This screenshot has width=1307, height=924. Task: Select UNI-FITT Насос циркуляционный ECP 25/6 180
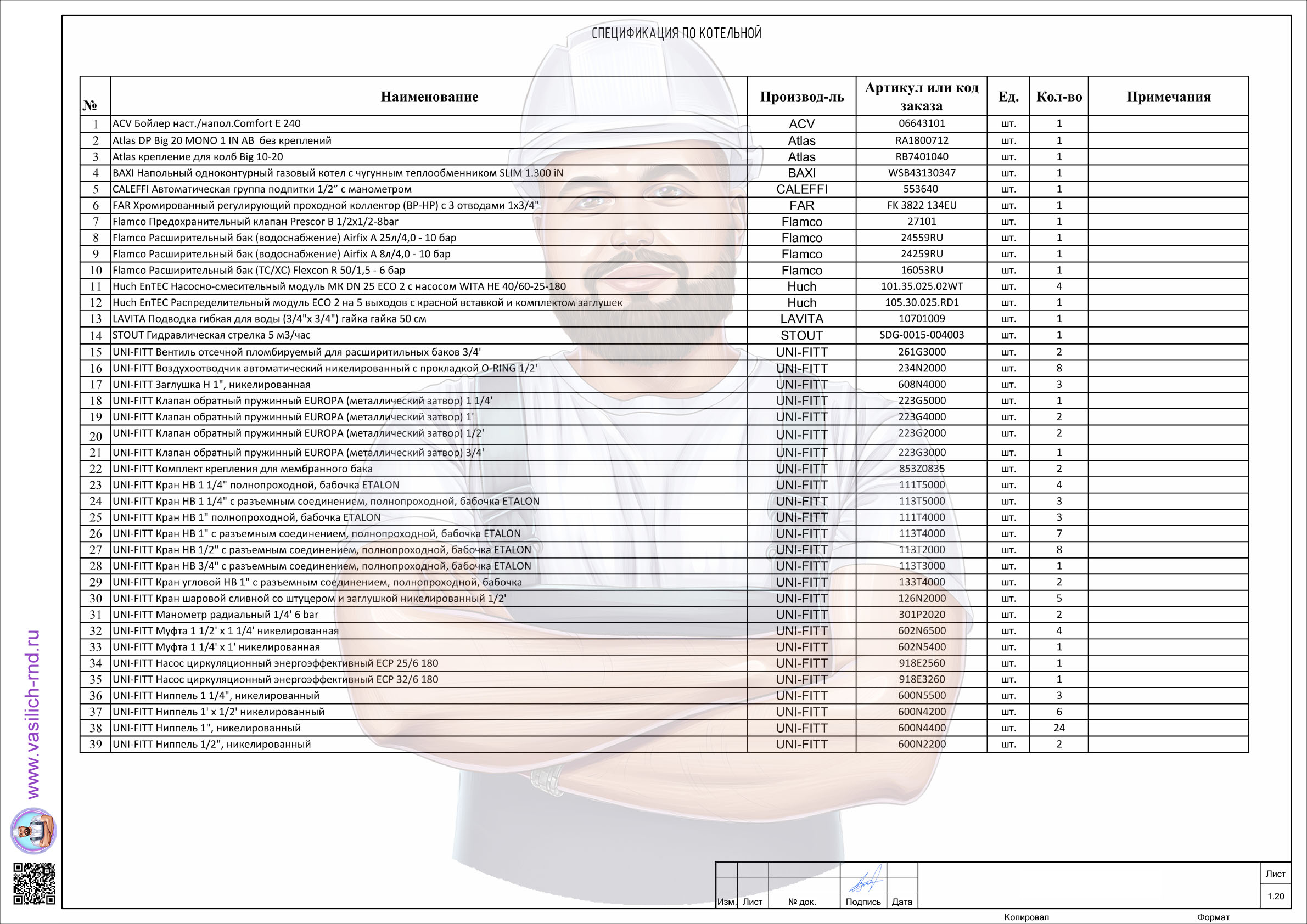pos(664,663)
